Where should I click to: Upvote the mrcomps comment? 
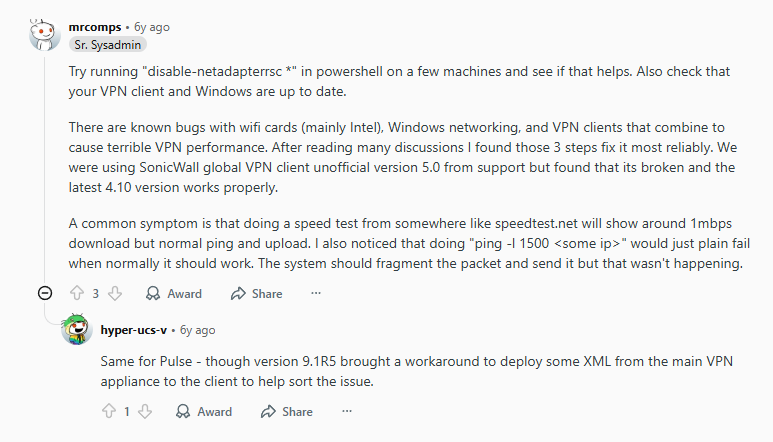[77, 294]
